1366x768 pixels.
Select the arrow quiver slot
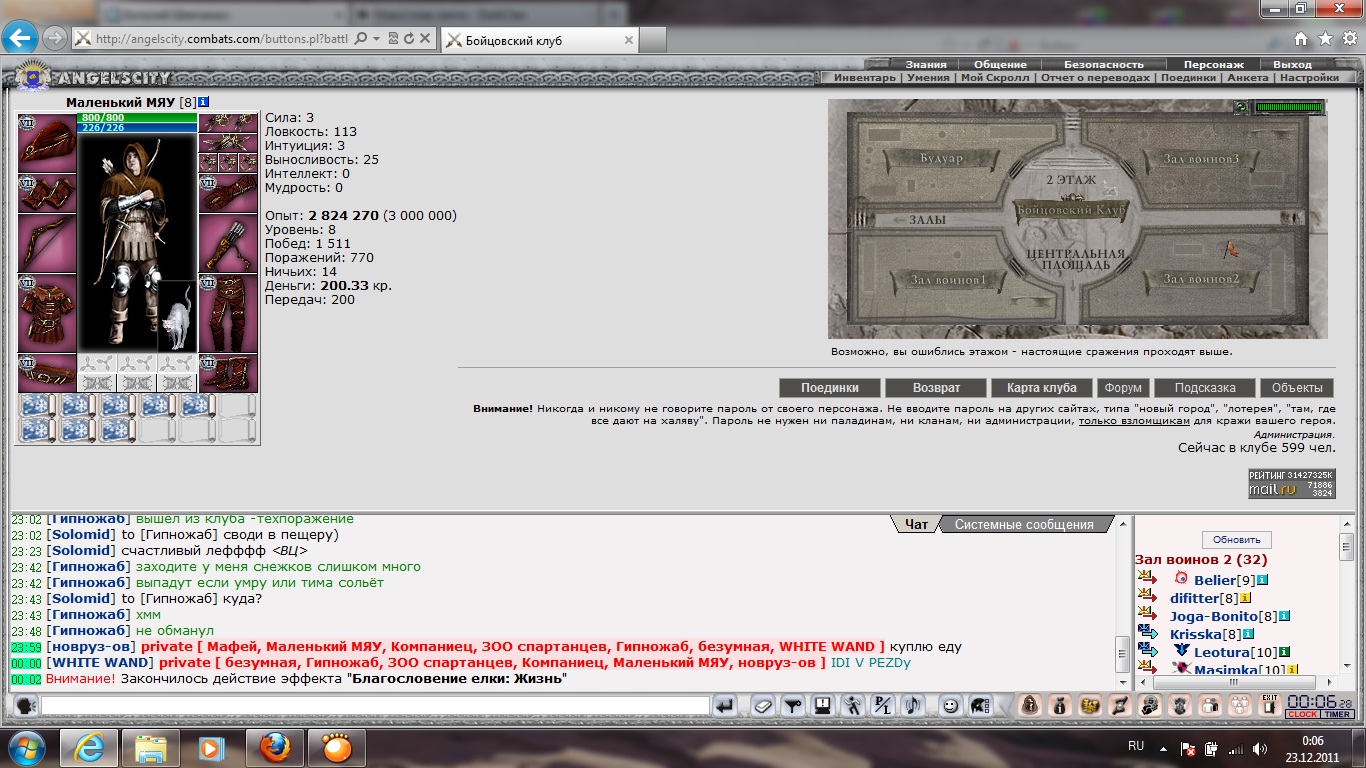pos(228,243)
